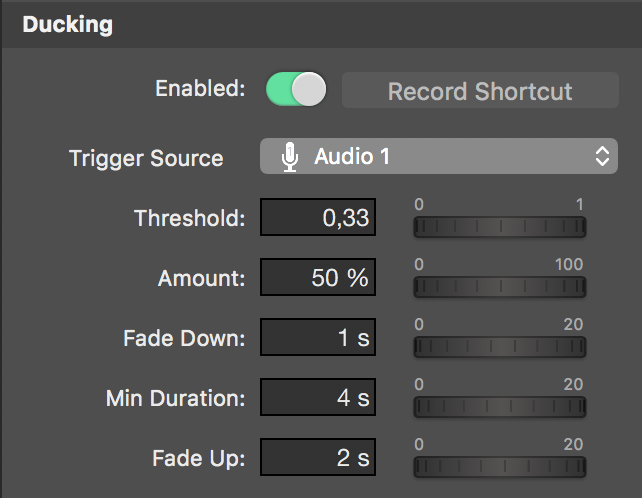Click the Threshold value field
The width and height of the screenshot is (642, 498).
(318, 217)
